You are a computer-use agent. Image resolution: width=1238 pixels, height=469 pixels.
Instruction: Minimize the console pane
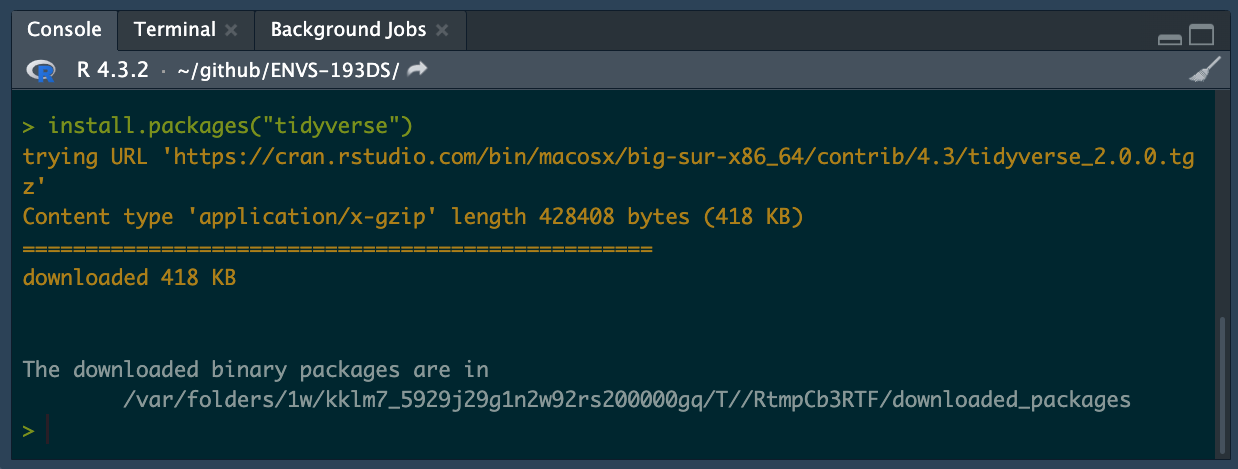point(1169,38)
